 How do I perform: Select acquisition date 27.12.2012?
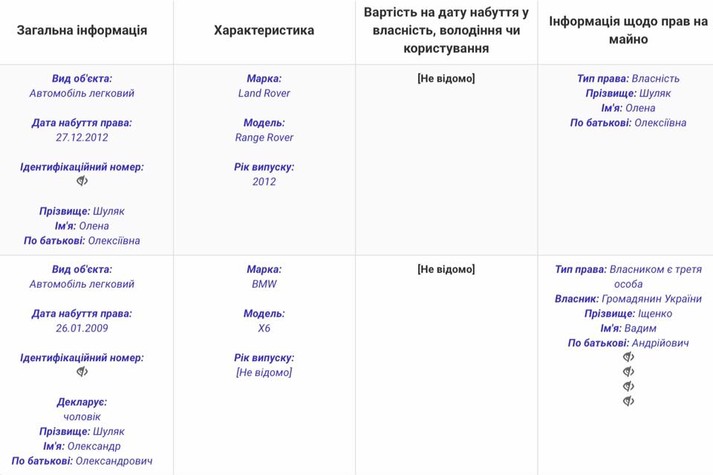click(x=82, y=138)
